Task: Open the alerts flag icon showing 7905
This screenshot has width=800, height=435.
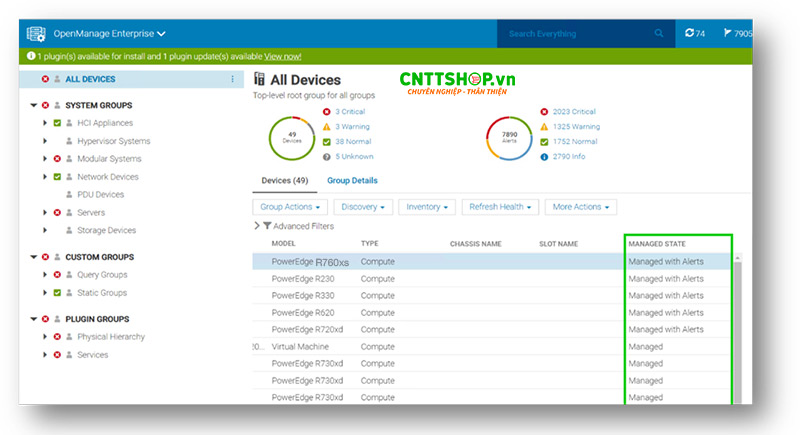Action: point(737,33)
